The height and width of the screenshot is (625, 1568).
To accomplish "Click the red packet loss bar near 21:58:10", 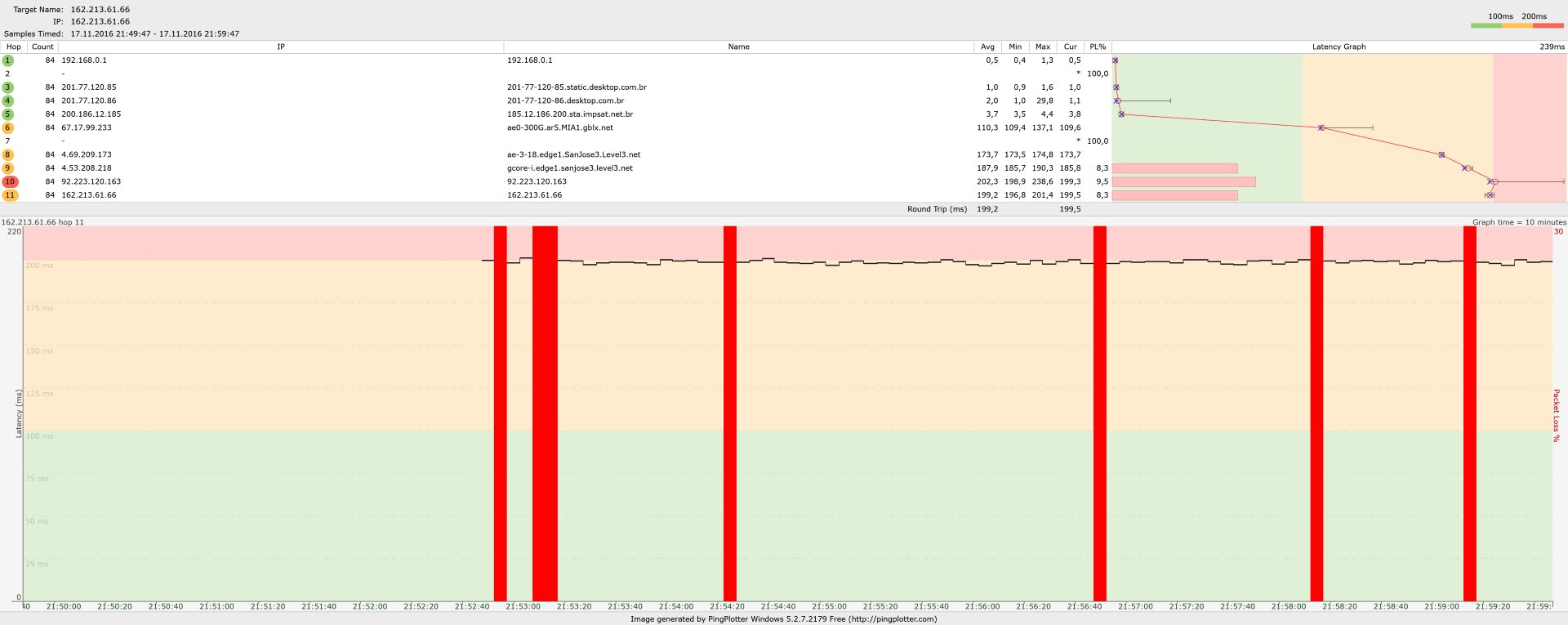I will click(1316, 413).
